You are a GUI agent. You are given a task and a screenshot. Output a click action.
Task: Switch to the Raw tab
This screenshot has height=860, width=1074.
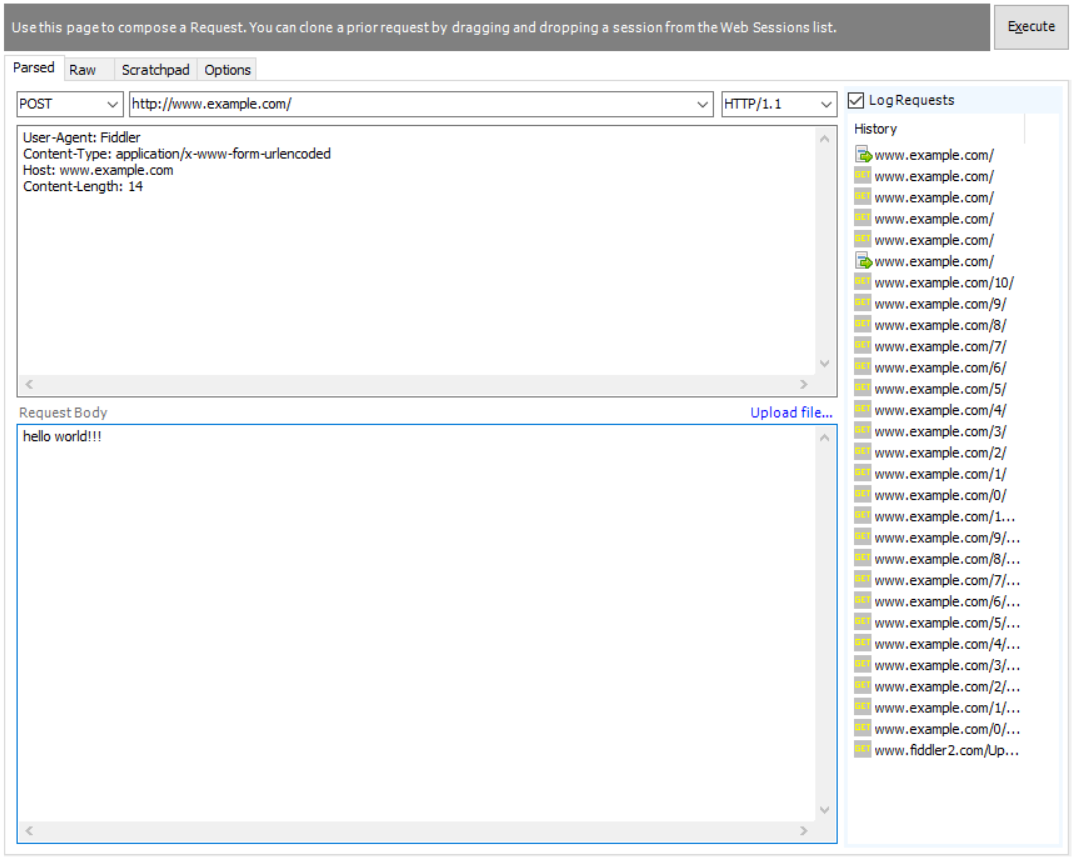[83, 70]
